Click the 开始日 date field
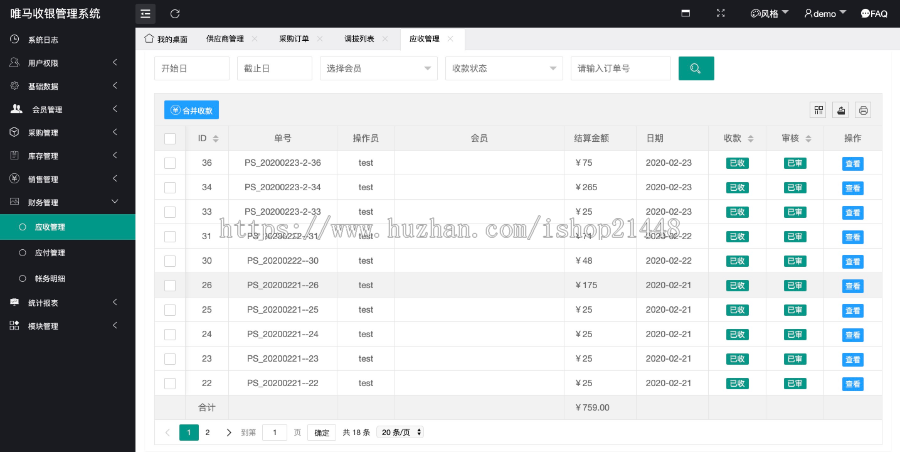 pos(192,68)
